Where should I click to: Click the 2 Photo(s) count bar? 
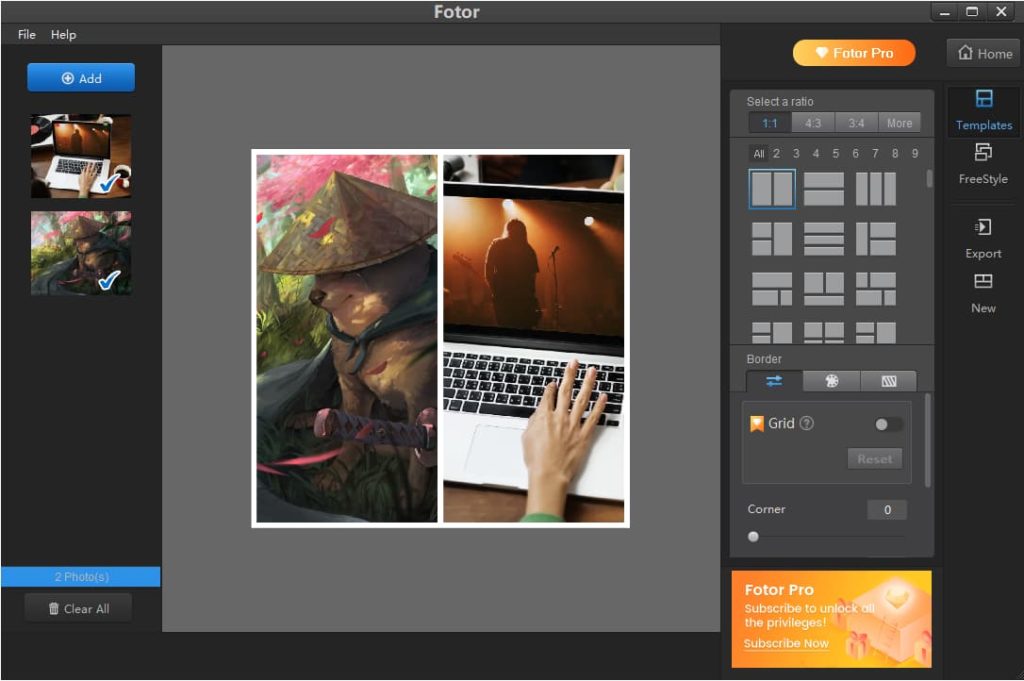tap(81, 577)
